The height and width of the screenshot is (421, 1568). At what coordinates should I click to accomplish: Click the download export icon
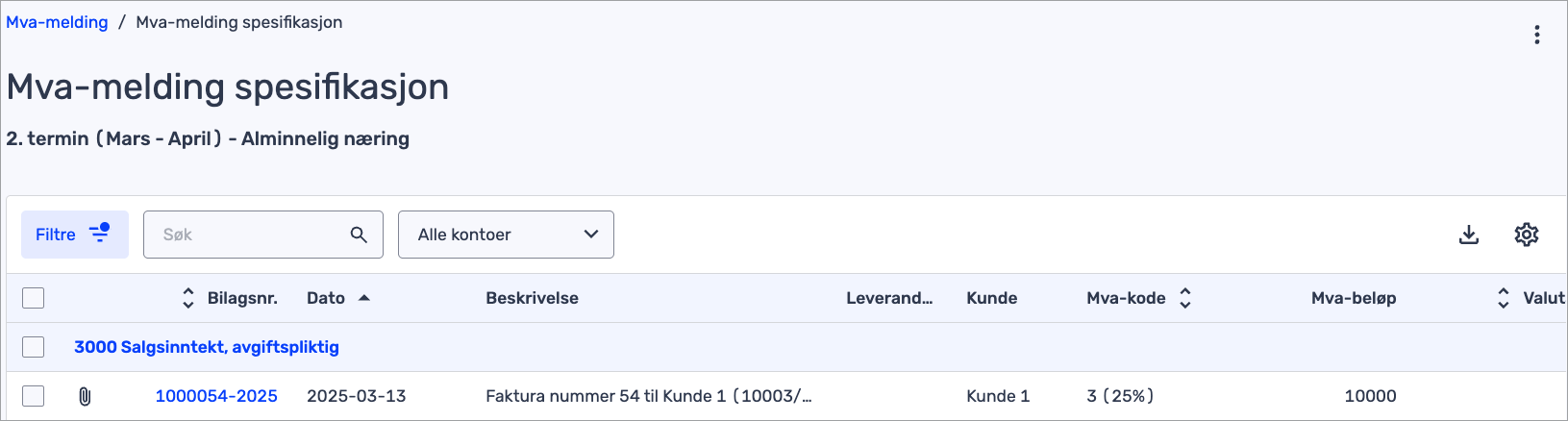(1468, 235)
